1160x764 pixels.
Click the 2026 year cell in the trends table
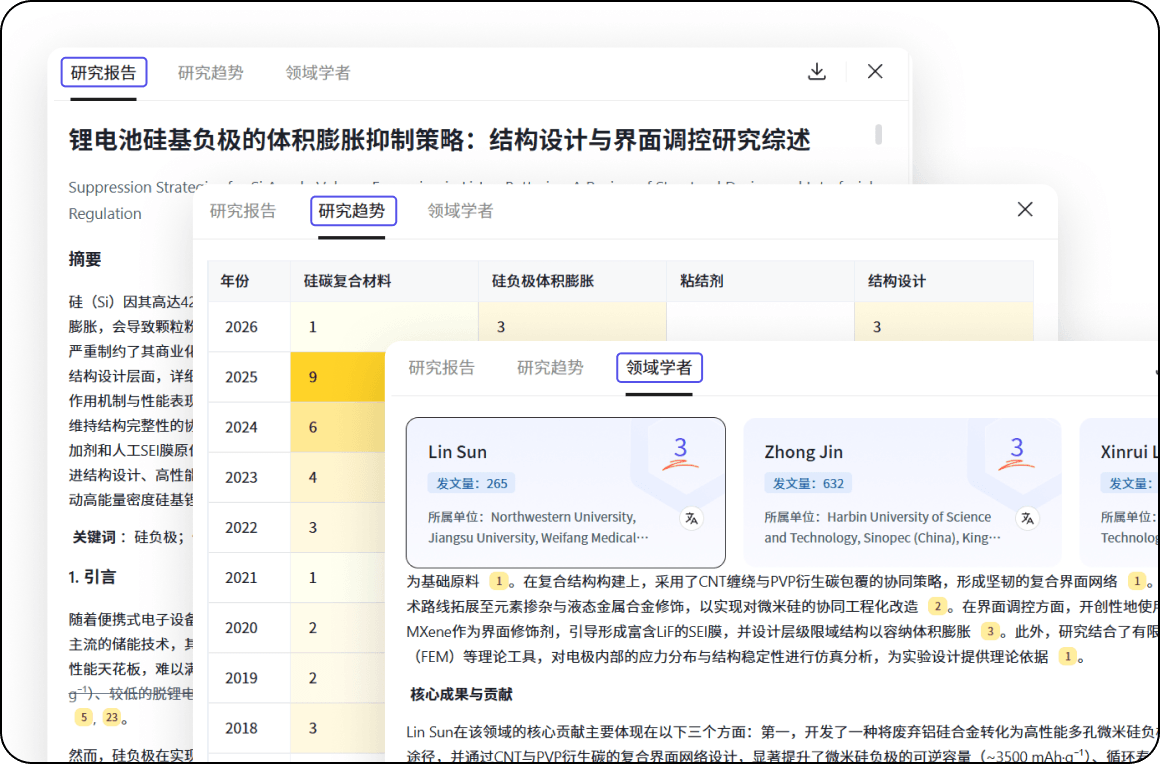point(249,327)
